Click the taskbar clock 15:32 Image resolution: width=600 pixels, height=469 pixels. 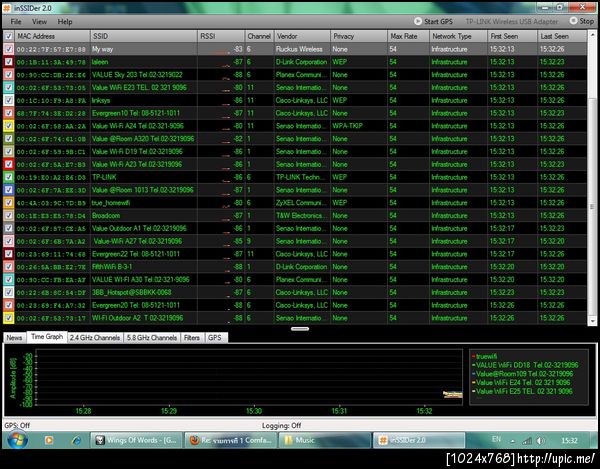569,440
